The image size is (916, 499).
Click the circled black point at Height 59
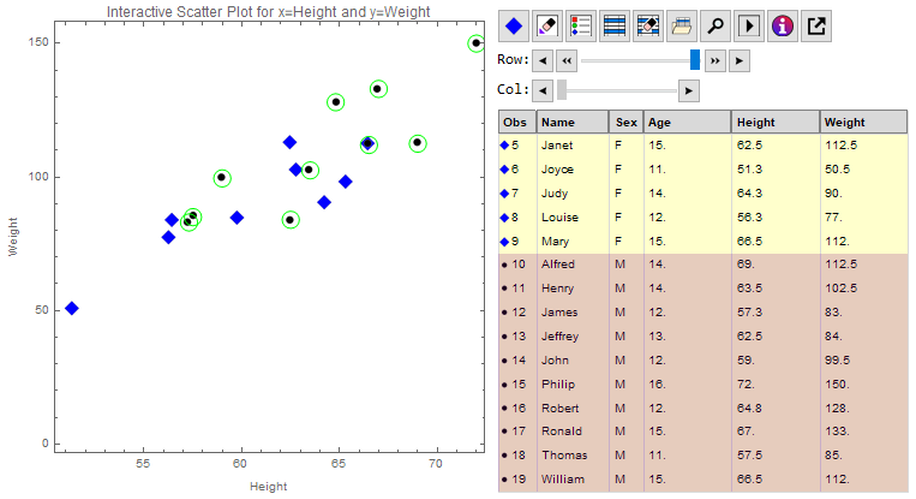(221, 178)
